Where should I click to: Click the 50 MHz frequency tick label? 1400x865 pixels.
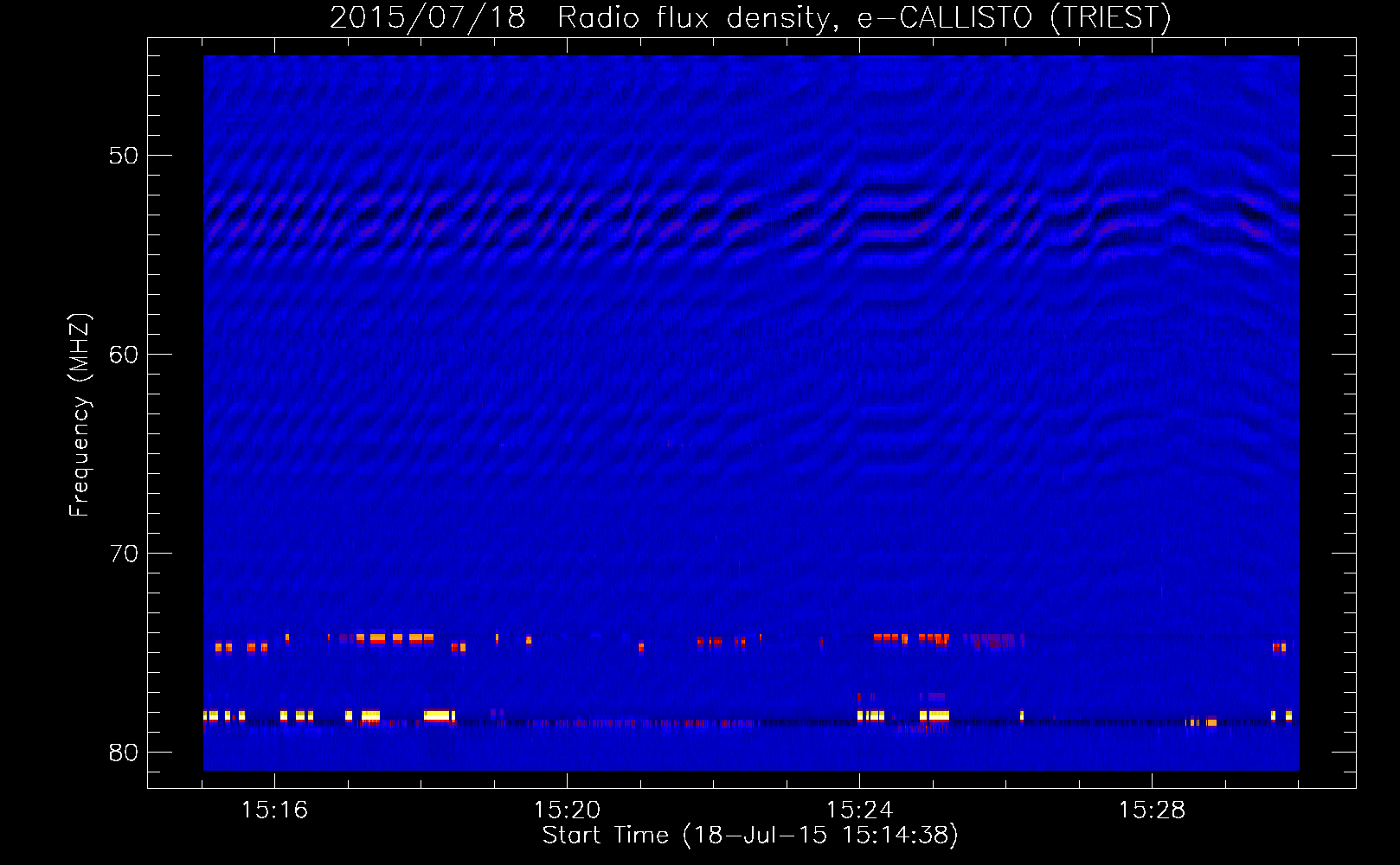123,156
